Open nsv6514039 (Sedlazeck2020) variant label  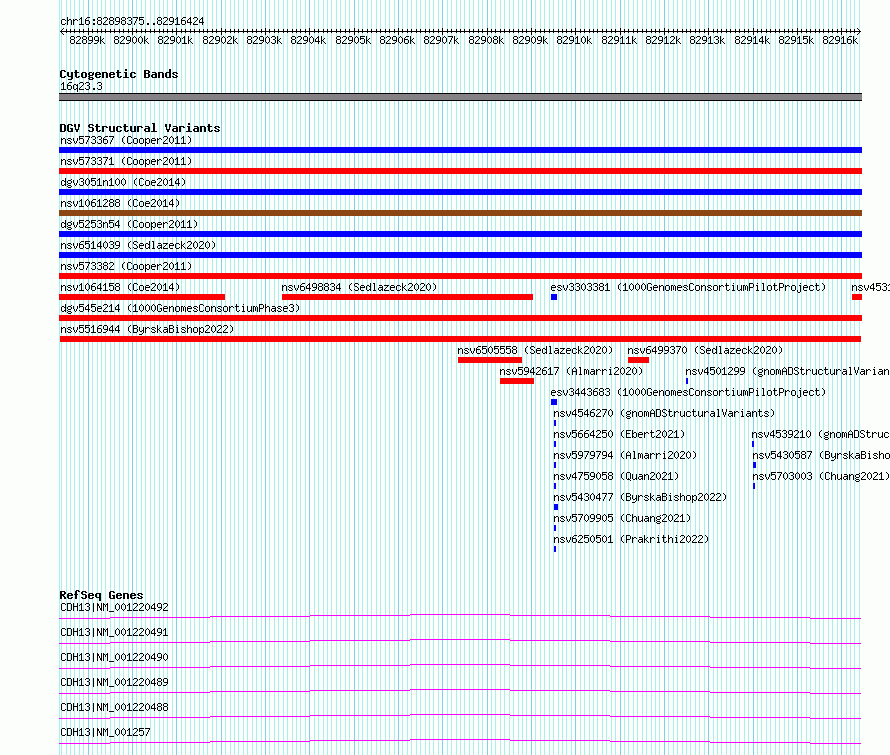click(138, 245)
